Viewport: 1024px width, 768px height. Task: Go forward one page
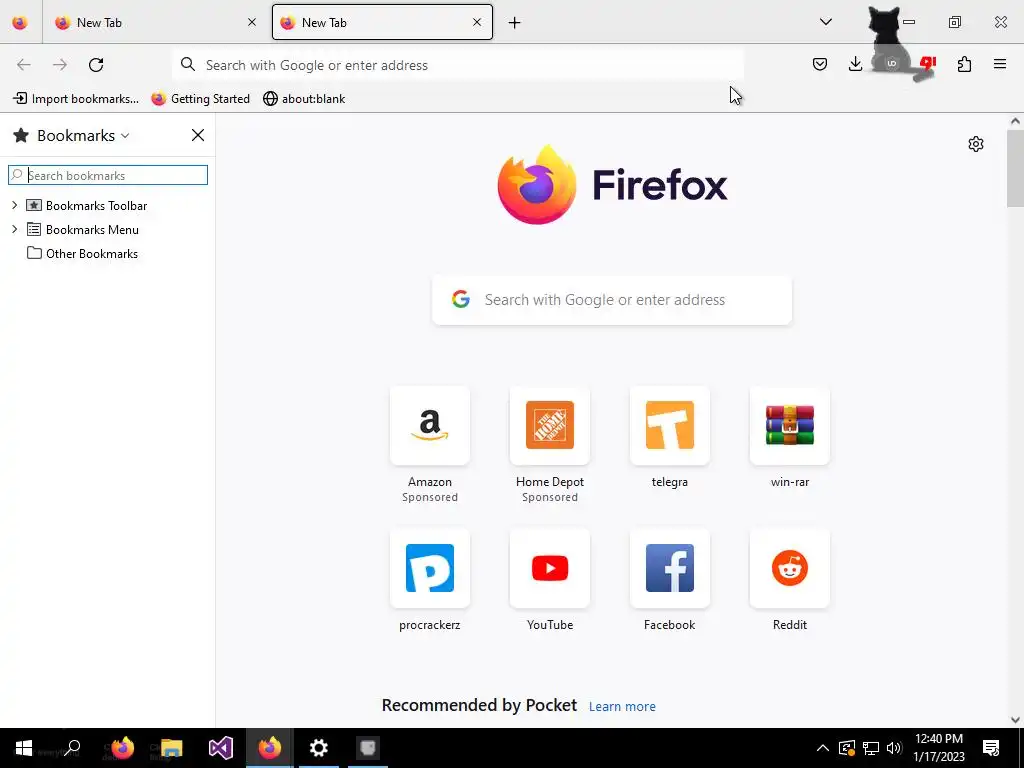click(59, 65)
